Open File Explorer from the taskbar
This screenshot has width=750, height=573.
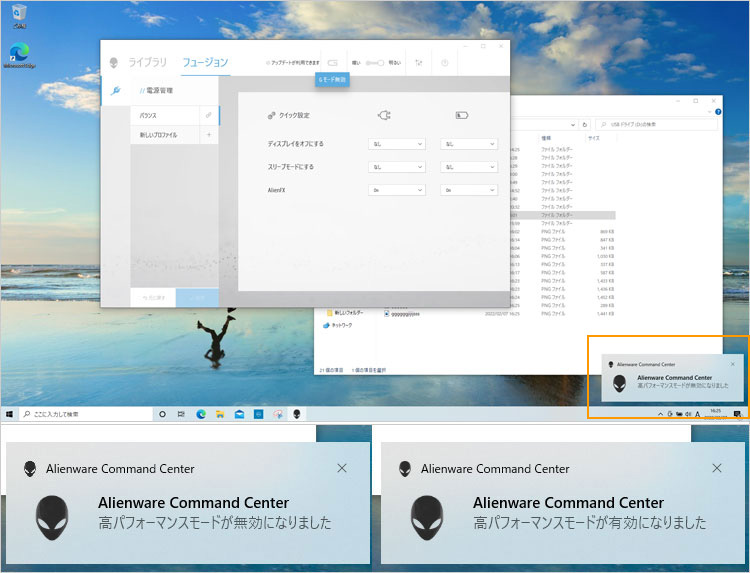pos(220,414)
